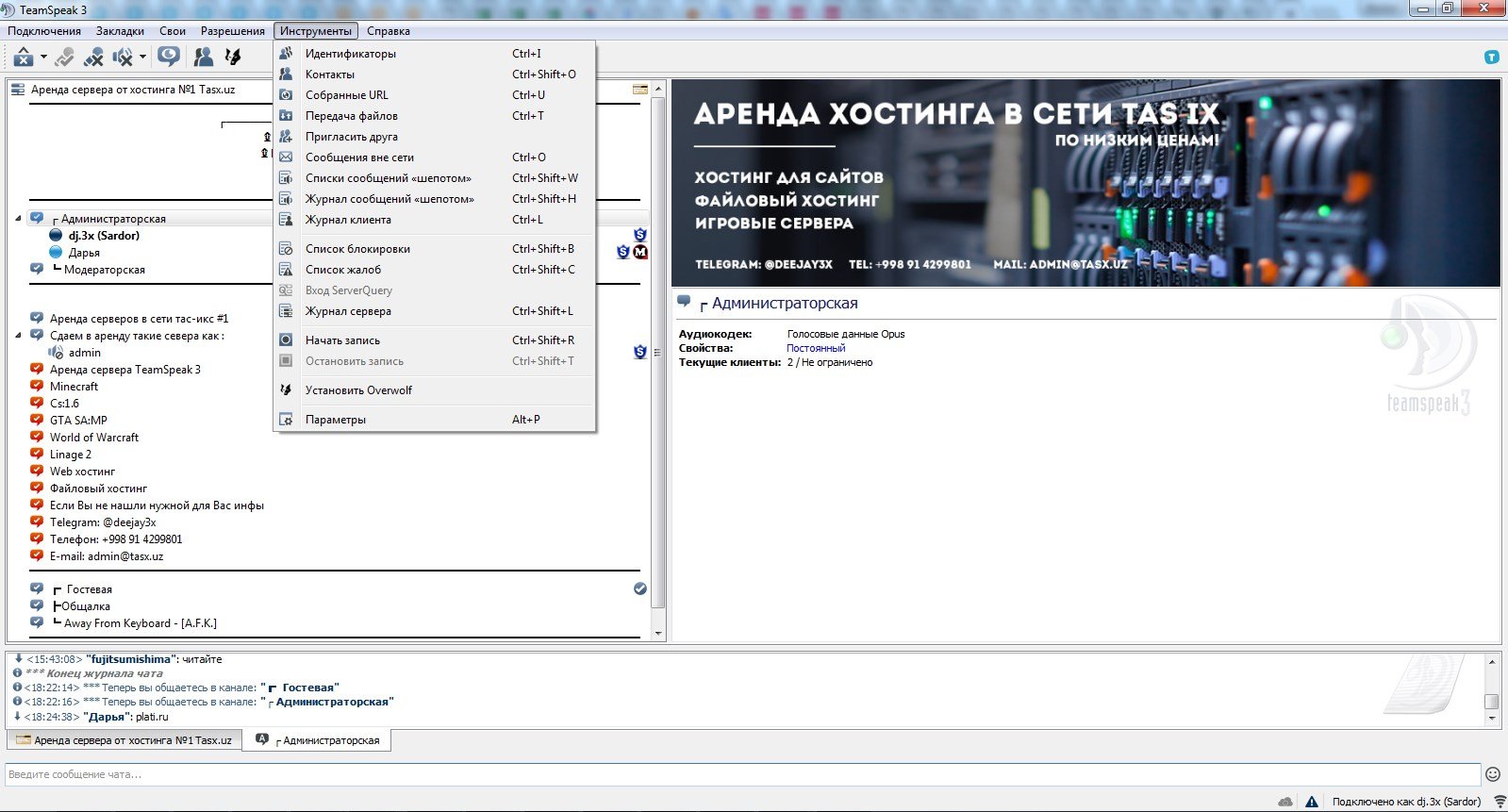Switch to Аренда сервера chat tab
The image size is (1508, 812).
click(x=124, y=740)
